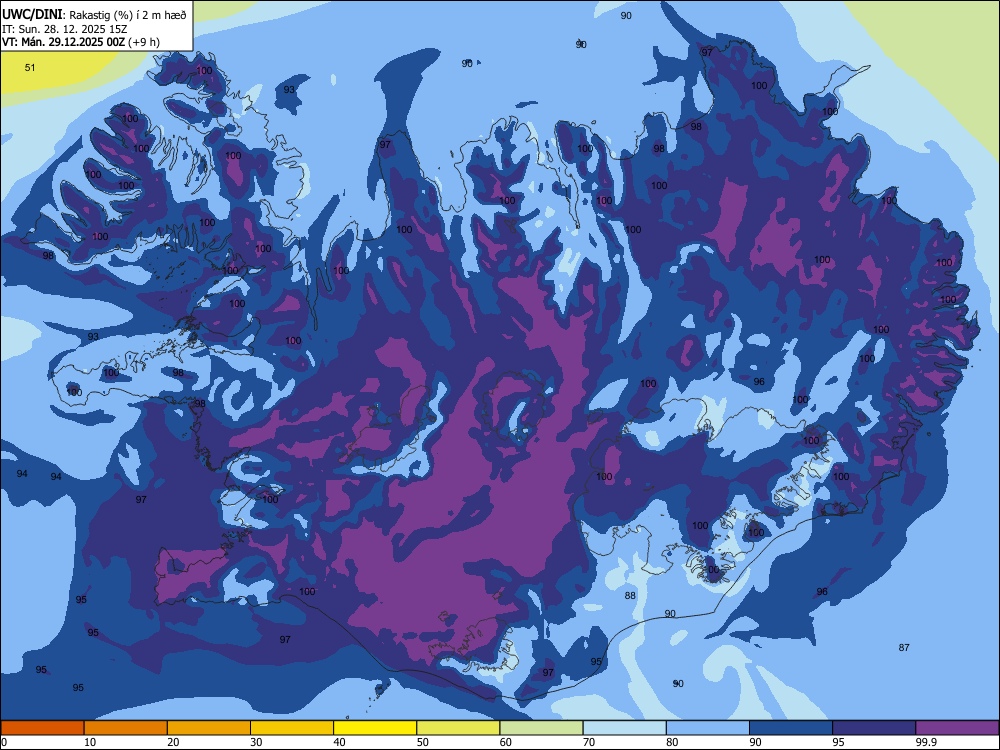Click the 'IT: Sun. 28. 12. 2025 15Z' line
This screenshot has width=1000, height=750.
click(x=64, y=29)
